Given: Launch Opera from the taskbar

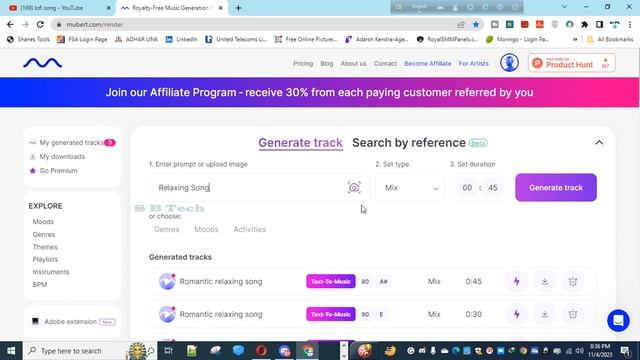Looking at the screenshot, I should pos(261,351).
